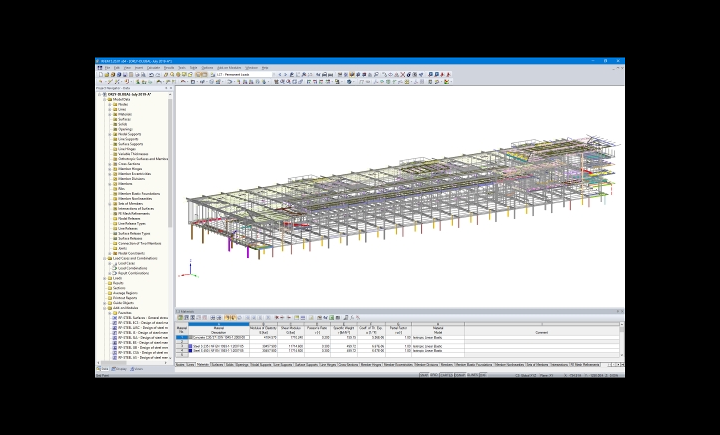Screen dimensions: 720x435
Task: Toggle DXF in status bar
Action: point(483,375)
